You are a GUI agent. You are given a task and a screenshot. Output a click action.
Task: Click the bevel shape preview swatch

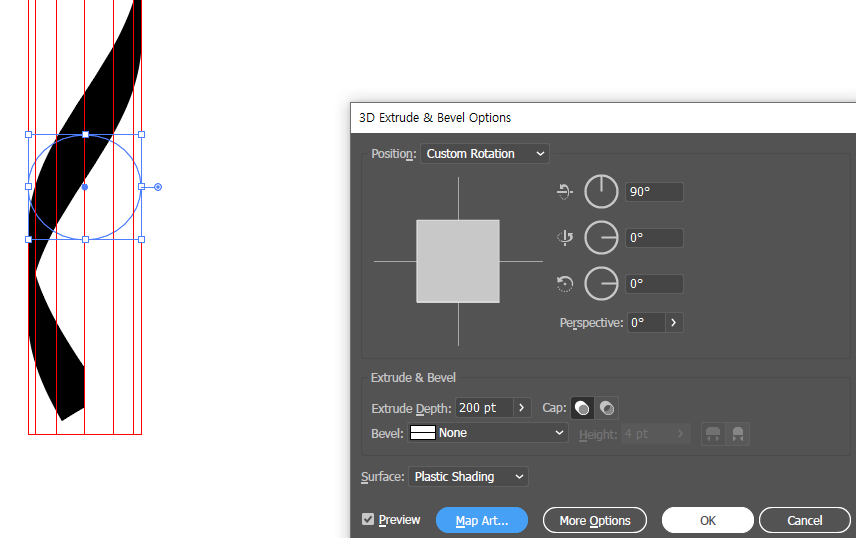tap(423, 433)
